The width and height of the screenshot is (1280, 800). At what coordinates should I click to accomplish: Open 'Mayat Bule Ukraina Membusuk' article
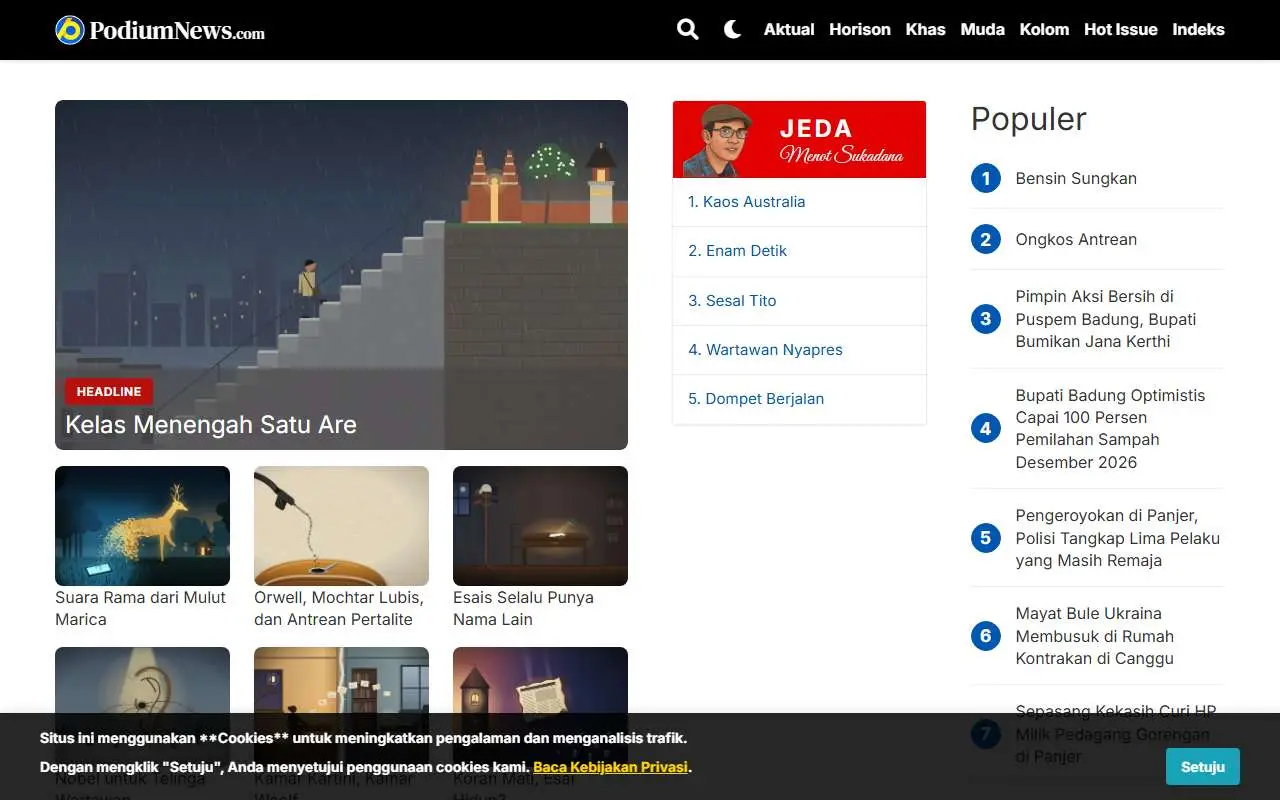coord(1095,636)
